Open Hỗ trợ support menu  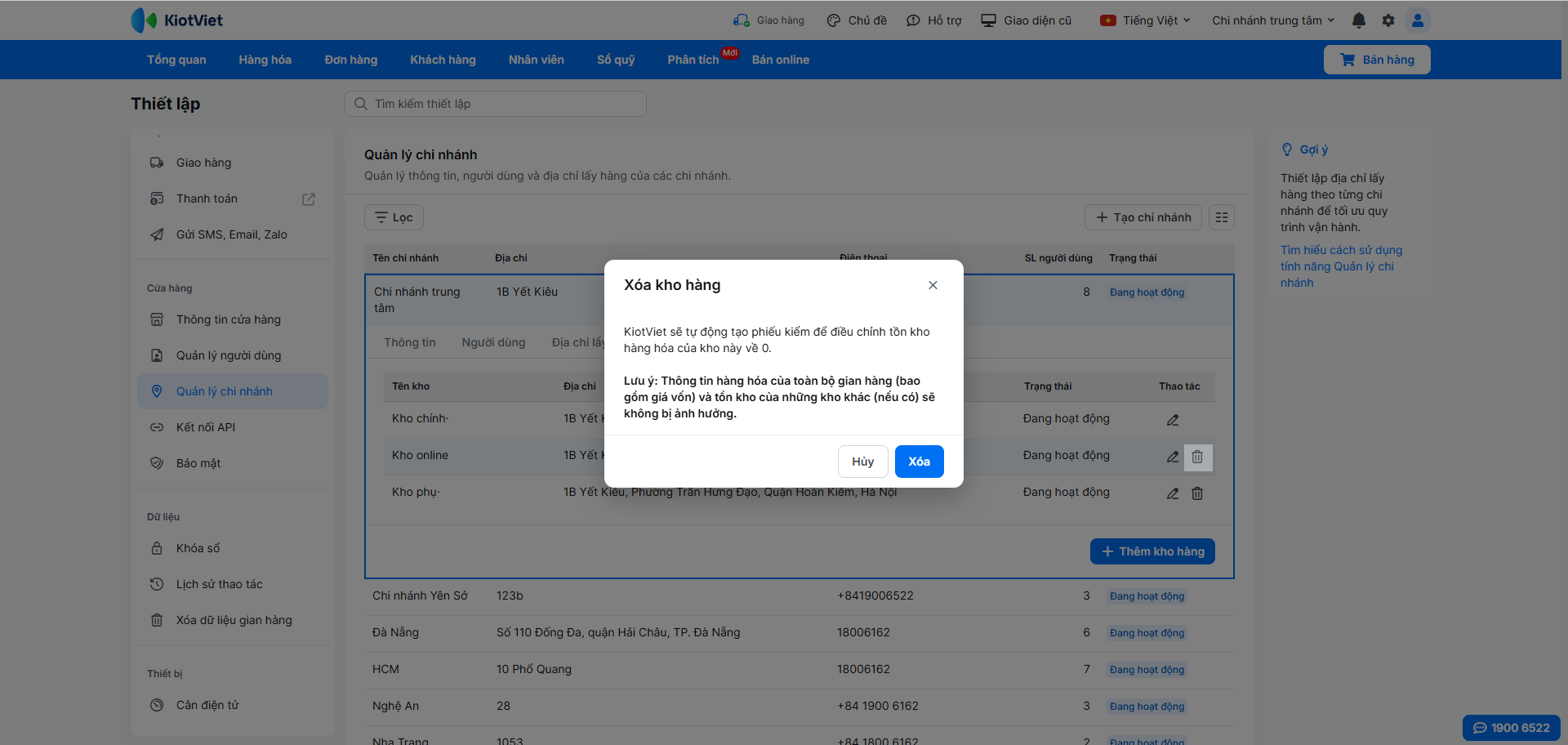pyautogui.click(x=934, y=20)
